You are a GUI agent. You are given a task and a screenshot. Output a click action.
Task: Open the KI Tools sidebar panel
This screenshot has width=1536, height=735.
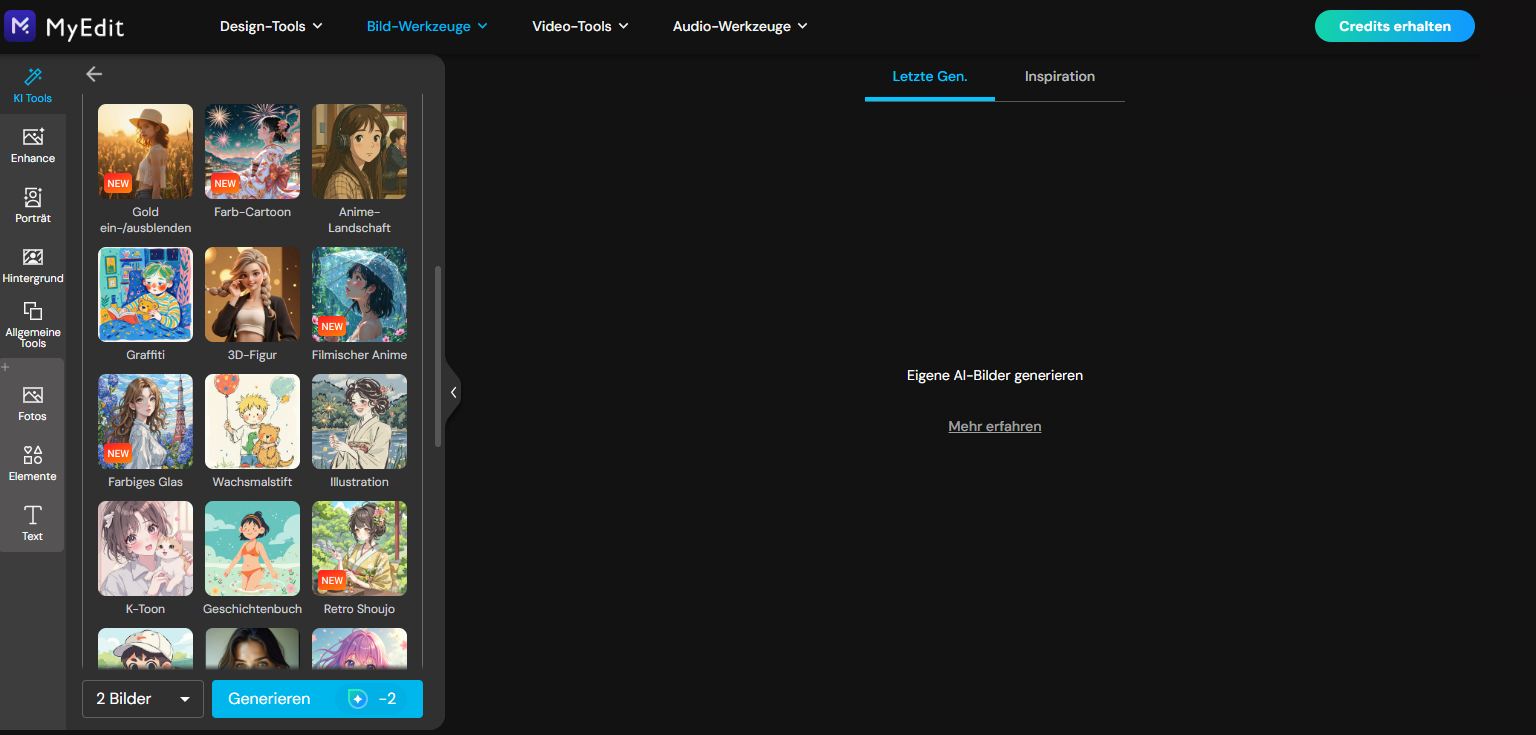(x=33, y=85)
